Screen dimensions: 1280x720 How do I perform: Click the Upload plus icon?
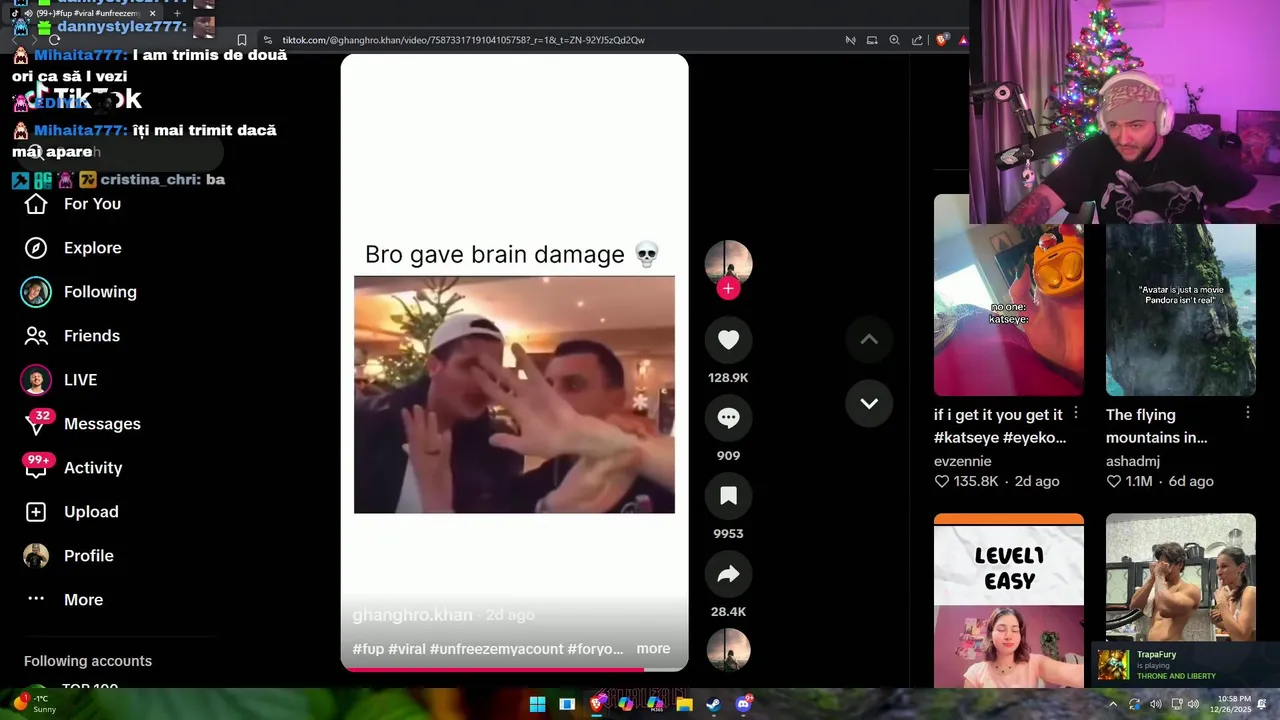tap(36, 512)
